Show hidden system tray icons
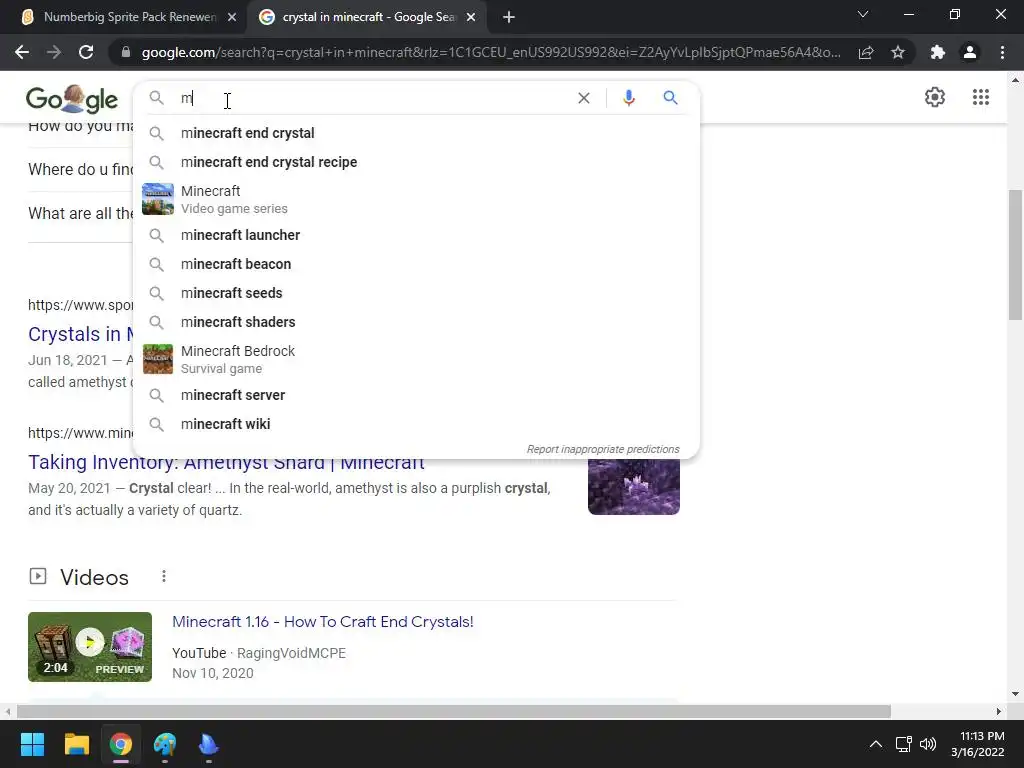Screen dimensions: 1024x768 pos(876,744)
